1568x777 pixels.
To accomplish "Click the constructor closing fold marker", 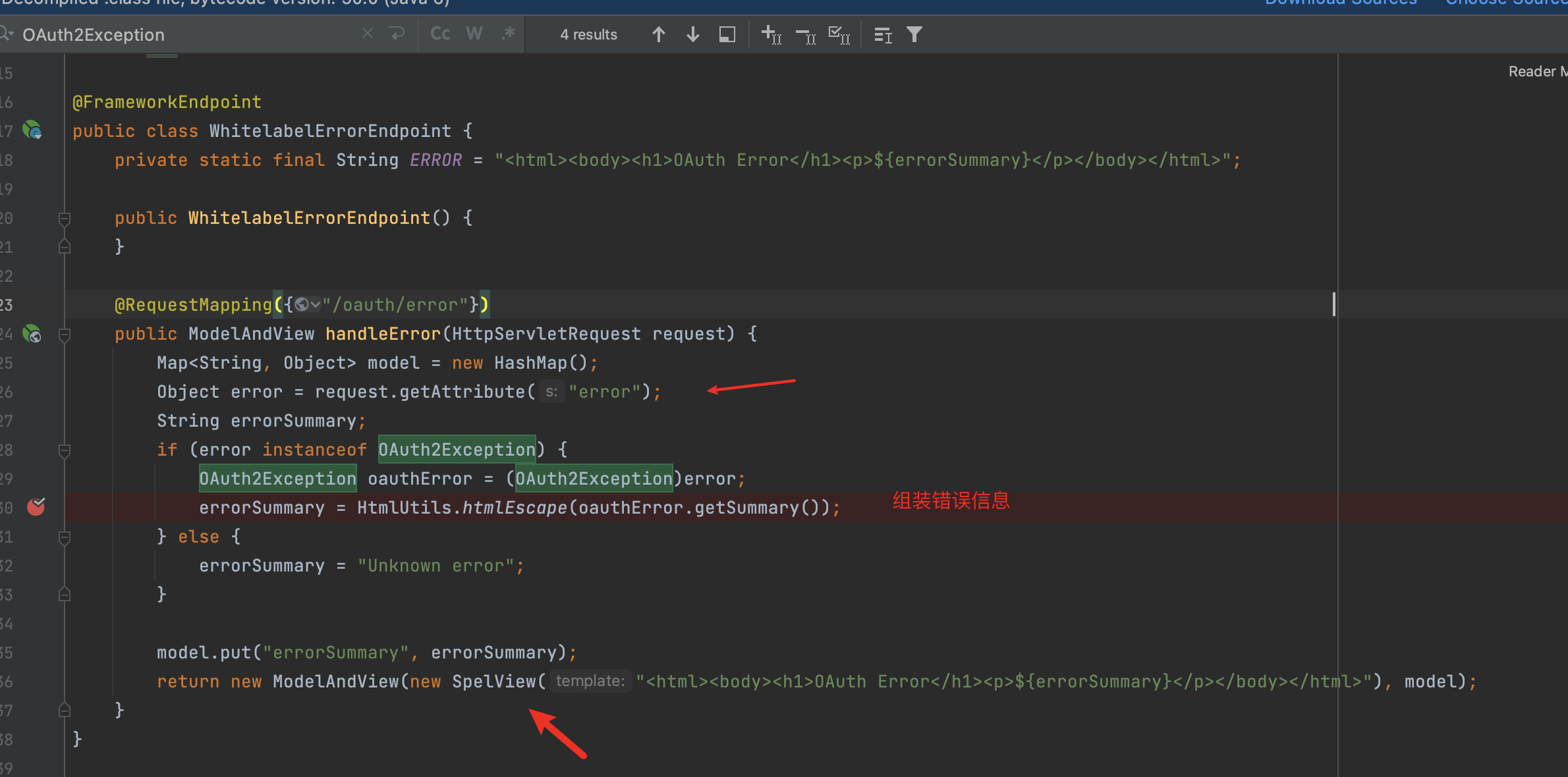I will [x=65, y=247].
